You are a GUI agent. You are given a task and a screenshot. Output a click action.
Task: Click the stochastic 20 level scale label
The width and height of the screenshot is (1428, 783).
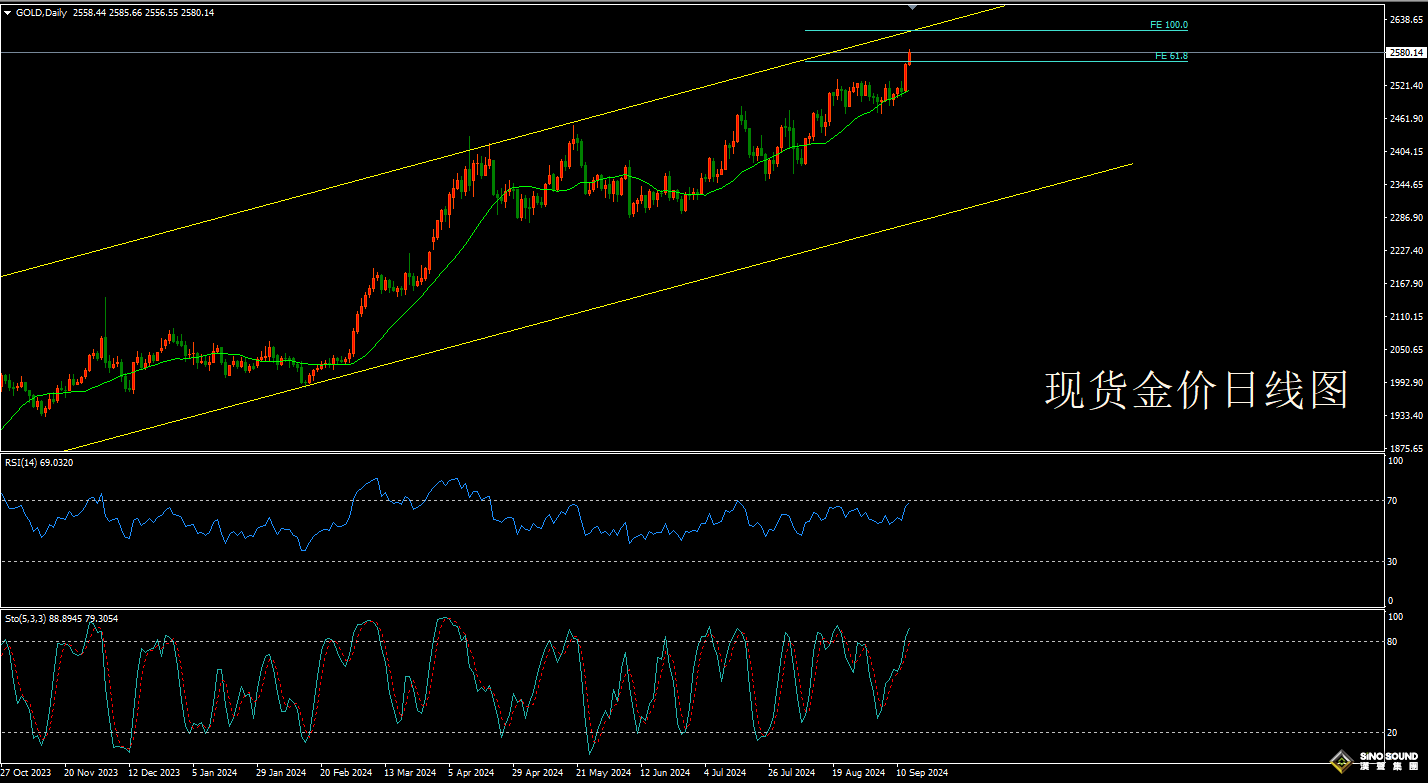coord(1391,732)
